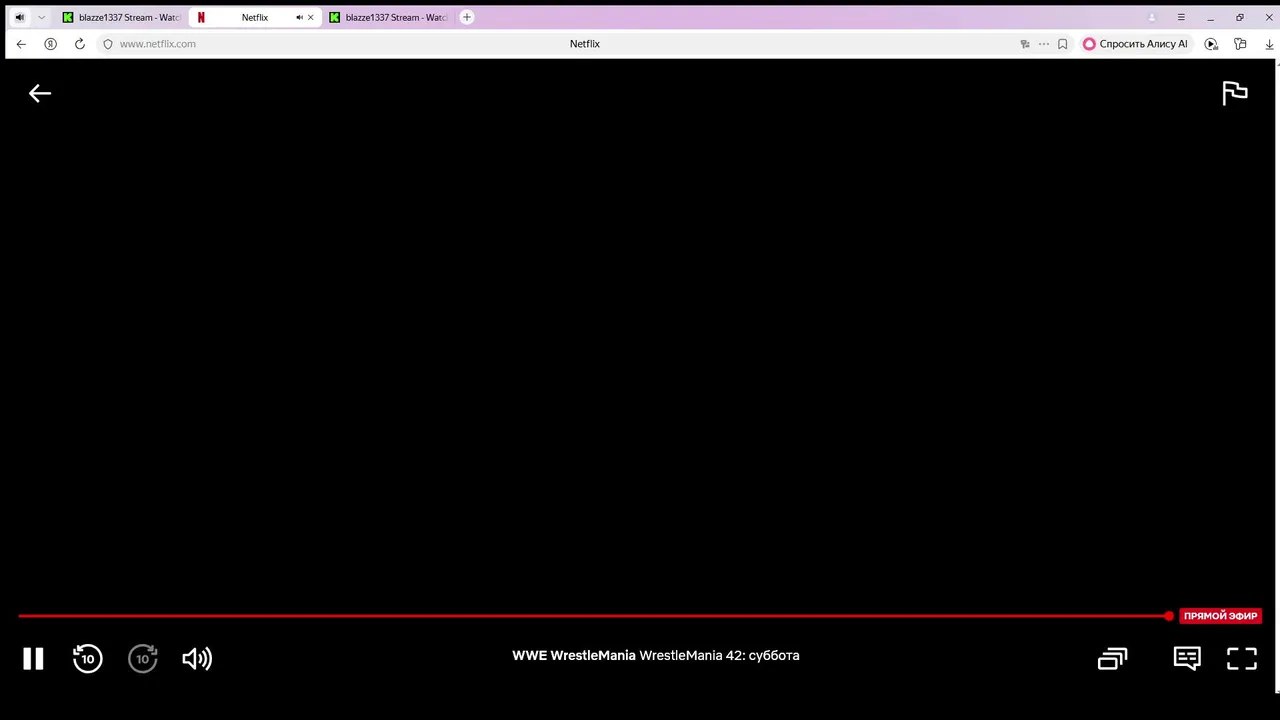Go back using the Netflix player arrow
Viewport: 1280px width, 720px height.
(39, 93)
